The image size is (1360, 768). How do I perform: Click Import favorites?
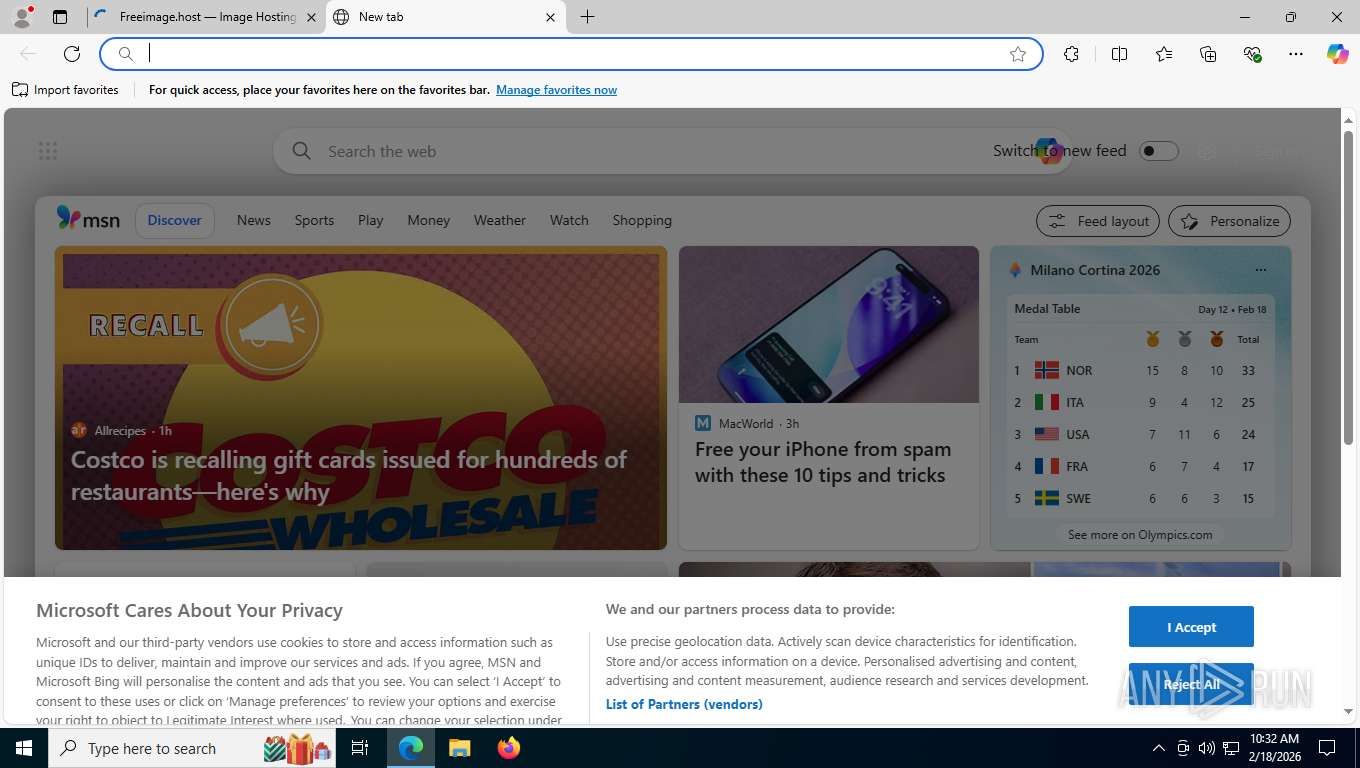pyautogui.click(x=65, y=90)
